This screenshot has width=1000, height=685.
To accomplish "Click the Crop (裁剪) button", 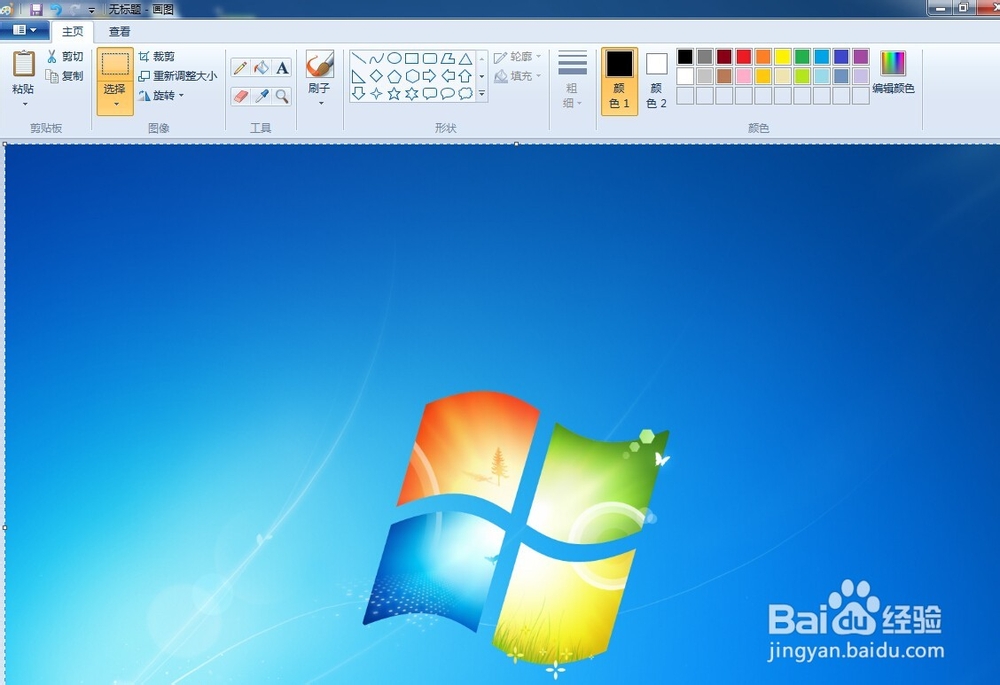I will pyautogui.click(x=156, y=57).
